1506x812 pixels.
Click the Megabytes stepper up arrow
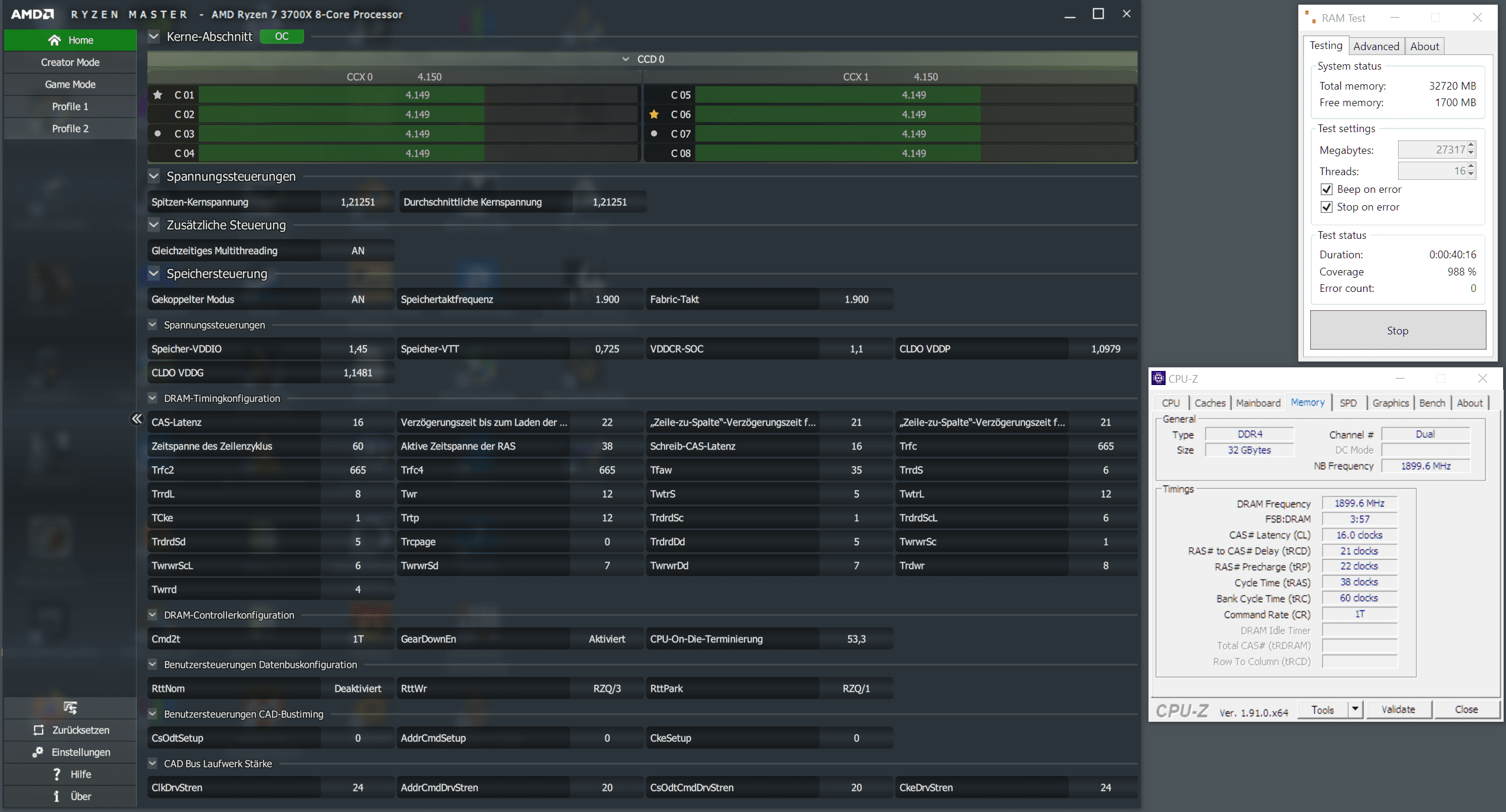(1471, 146)
